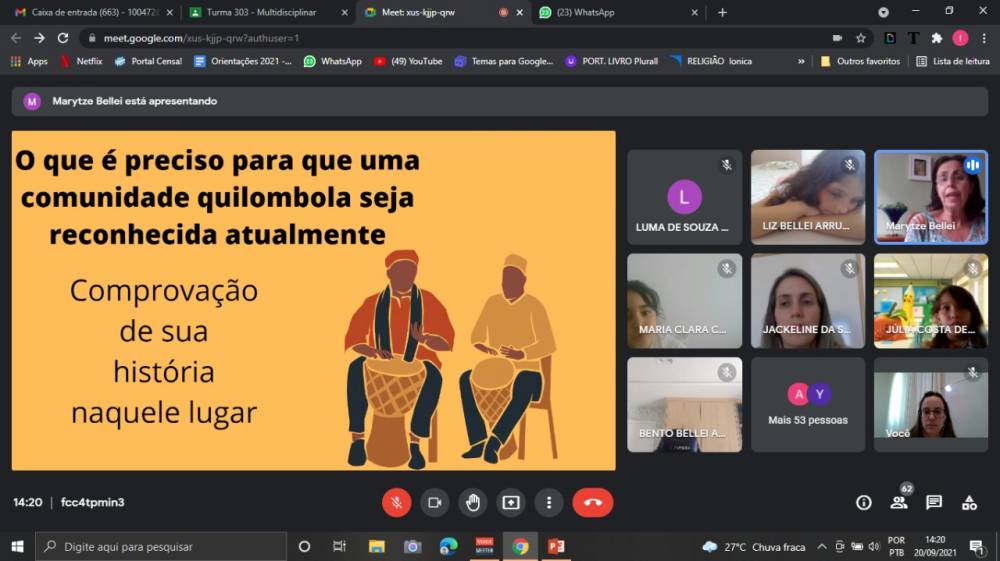Open the chat messages panel
The height and width of the screenshot is (561, 1000).
coord(934,502)
